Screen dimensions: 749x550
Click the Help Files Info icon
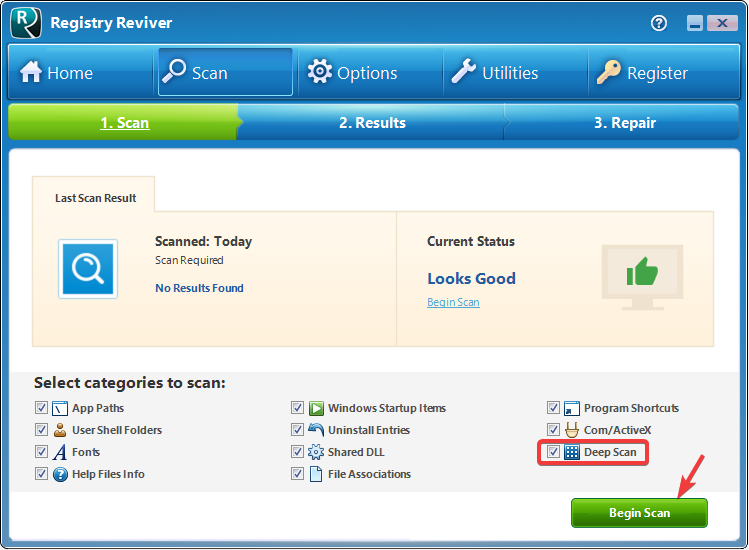60,475
